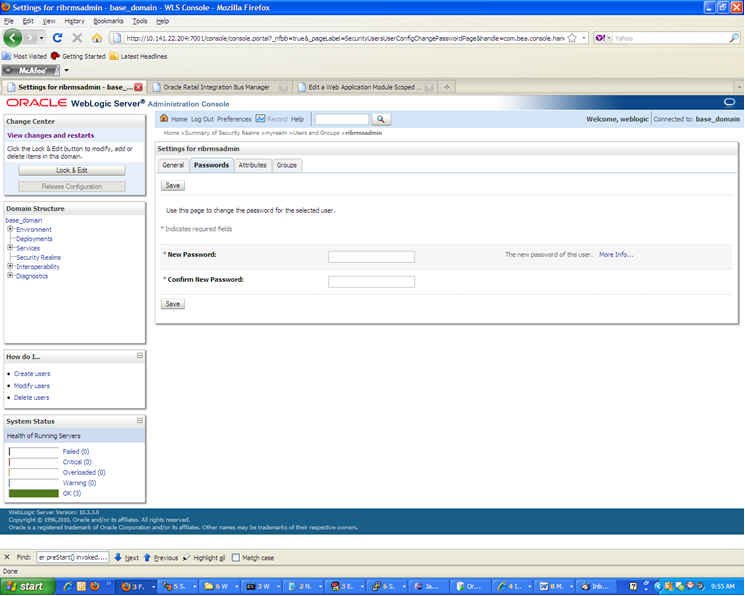745x596 pixels.
Task: Click the Overloaded (0) status link
Action: 84,472
